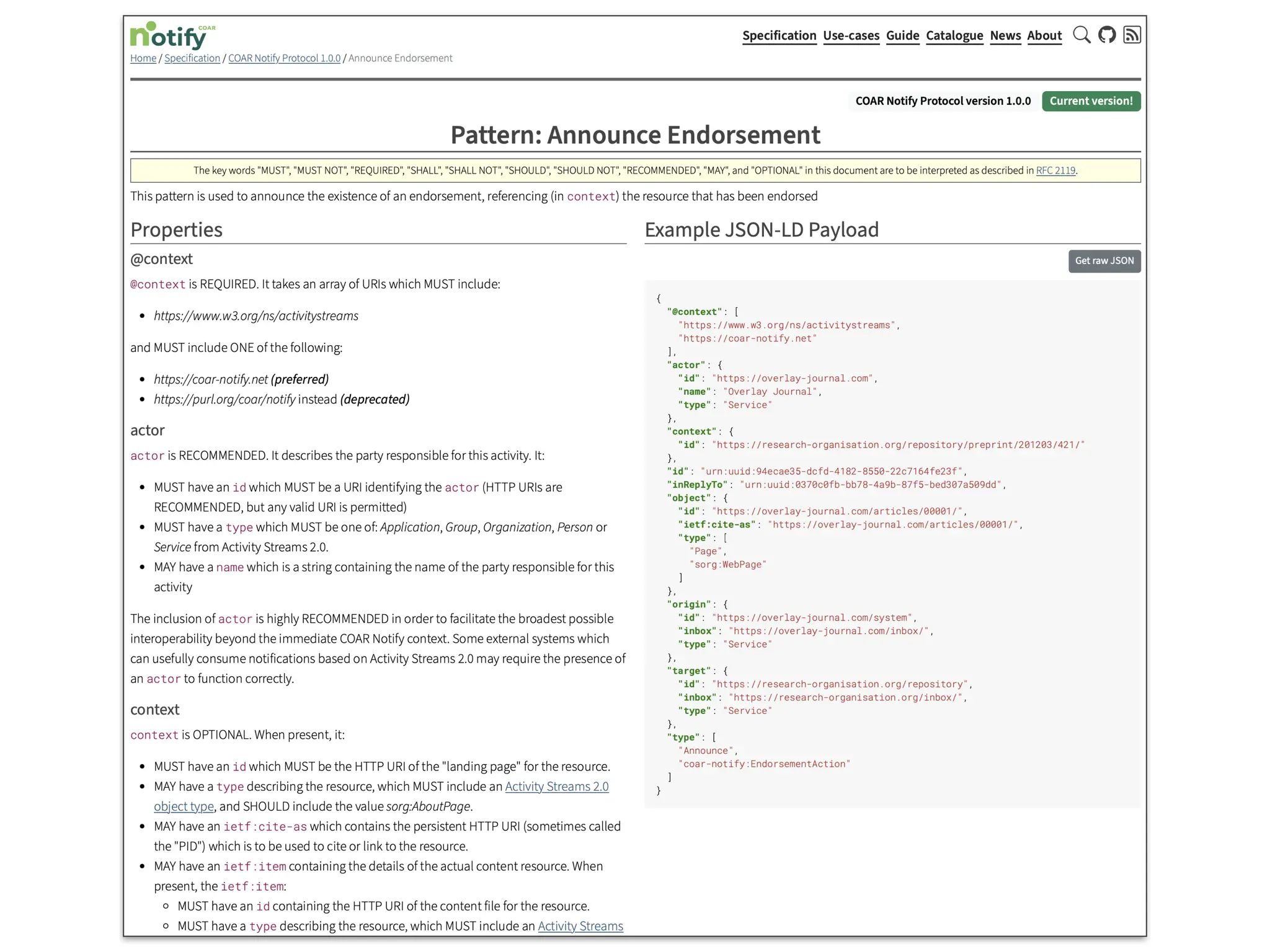Open the Catalogue navigation link
This screenshot has height=952, width=1270.
tap(954, 35)
